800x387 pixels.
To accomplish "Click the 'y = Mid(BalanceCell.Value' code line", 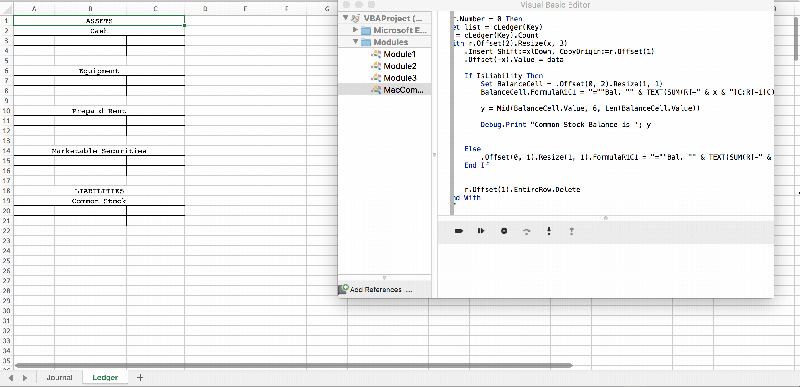I will pos(591,109).
